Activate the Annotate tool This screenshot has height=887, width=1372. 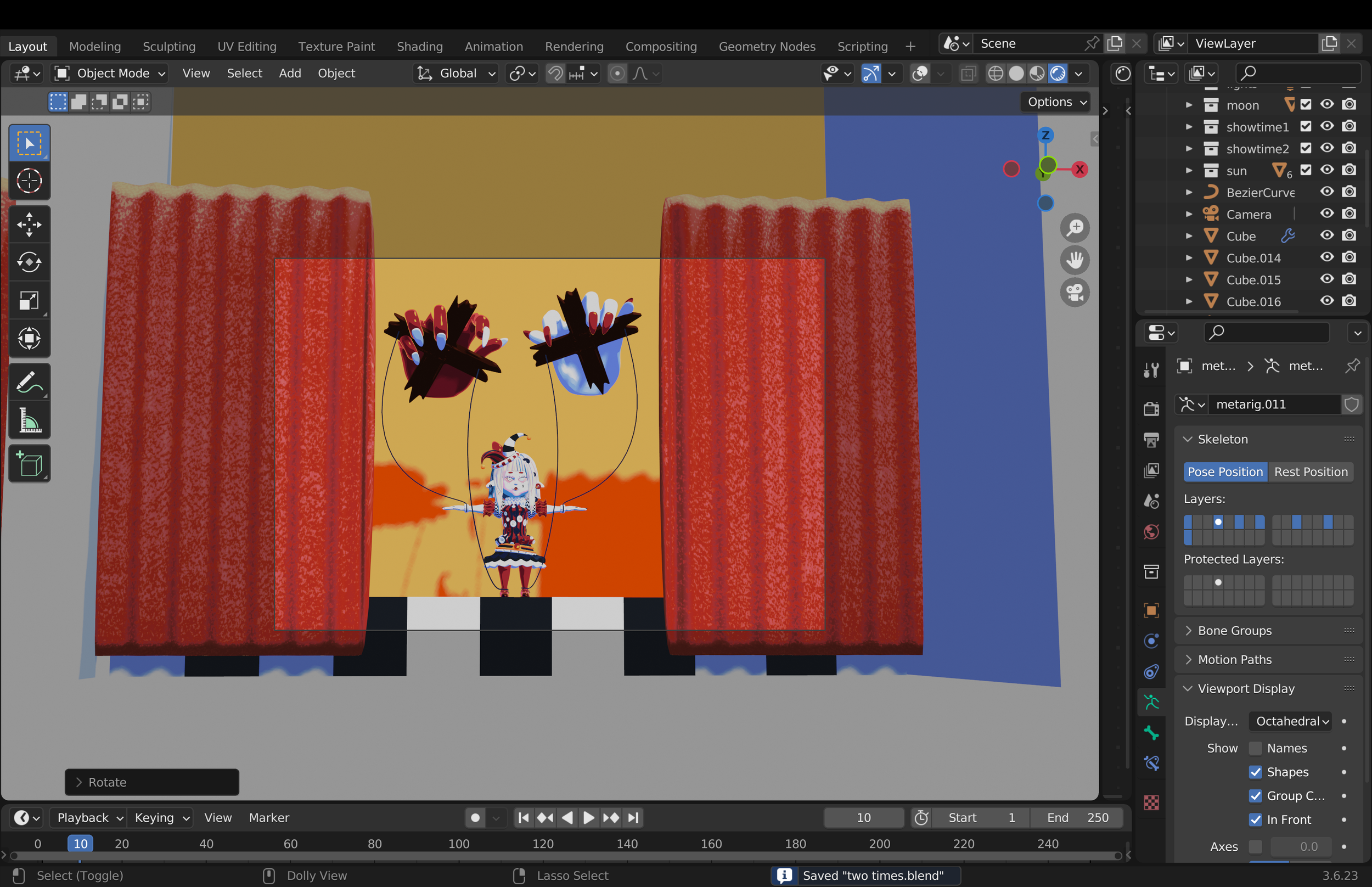coord(29,382)
